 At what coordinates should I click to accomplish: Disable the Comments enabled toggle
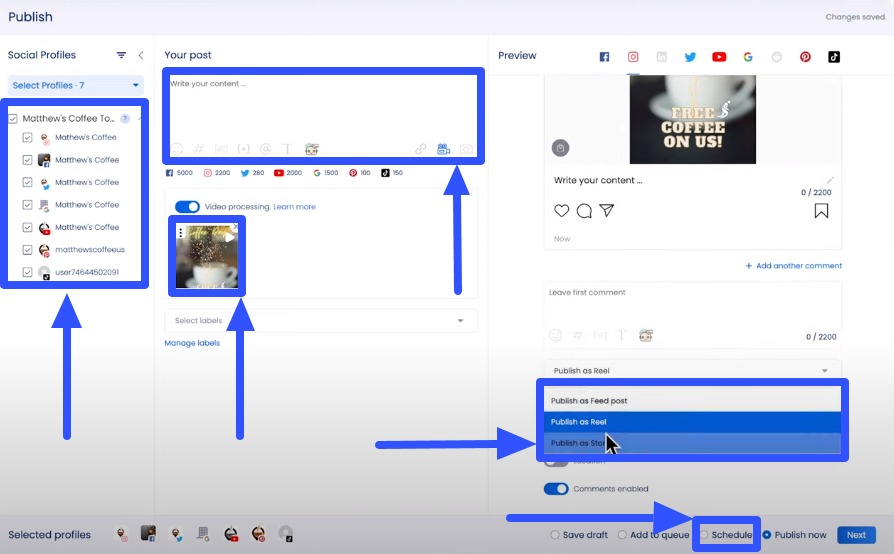coord(556,489)
